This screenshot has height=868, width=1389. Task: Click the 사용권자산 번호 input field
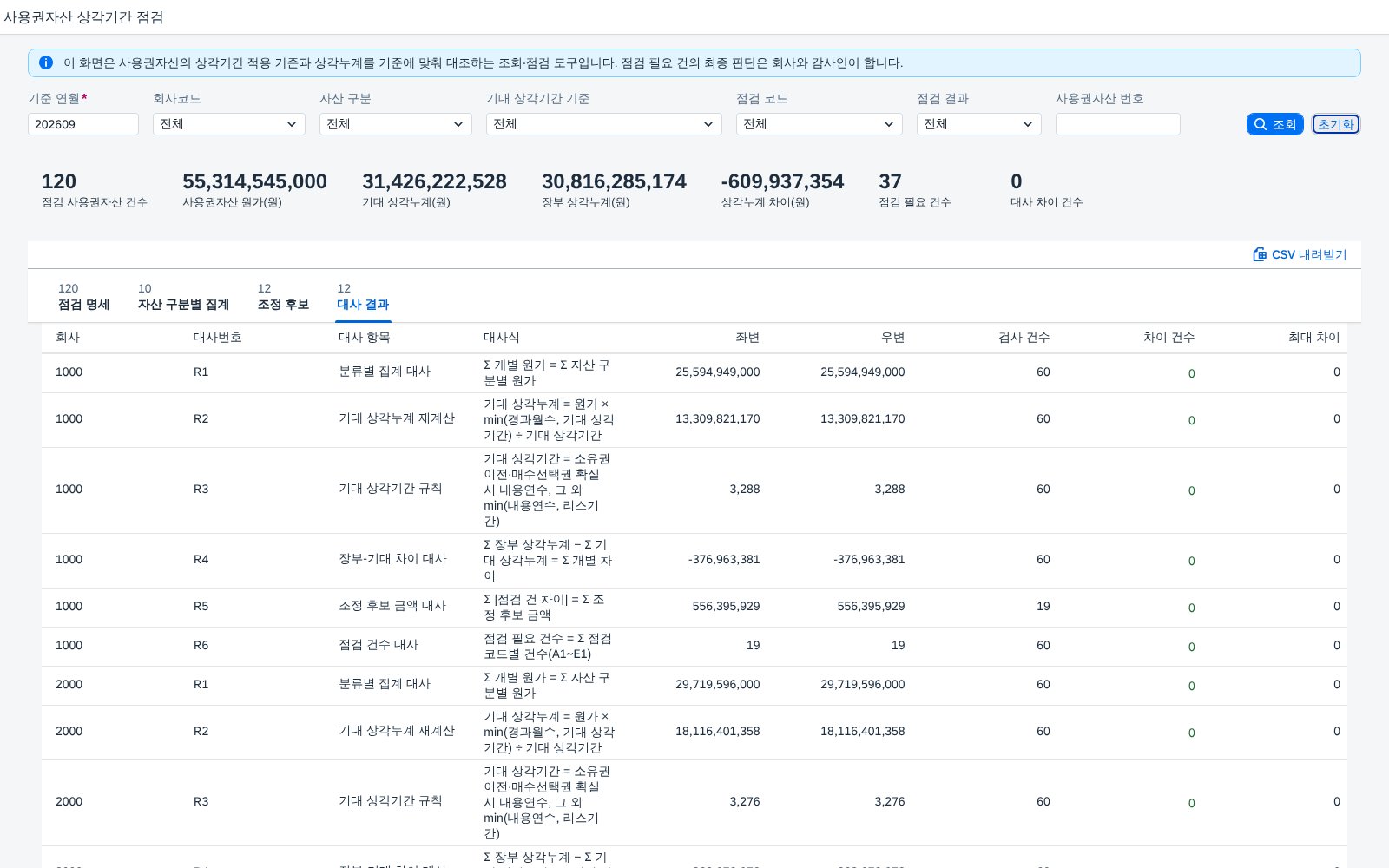[x=1118, y=124]
